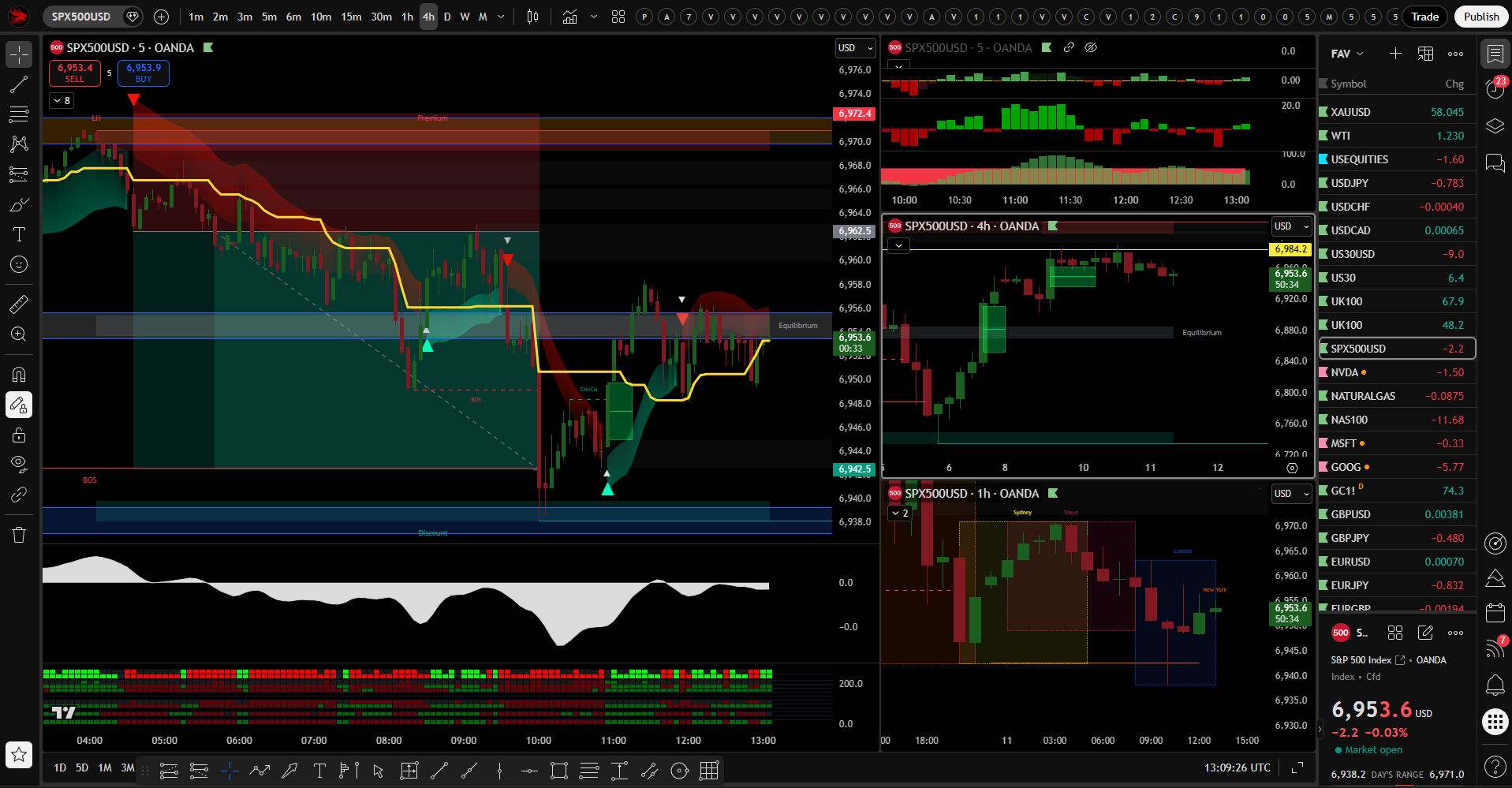Open the Fibonacci retracement tools
The height and width of the screenshot is (788, 1512).
pos(19,114)
